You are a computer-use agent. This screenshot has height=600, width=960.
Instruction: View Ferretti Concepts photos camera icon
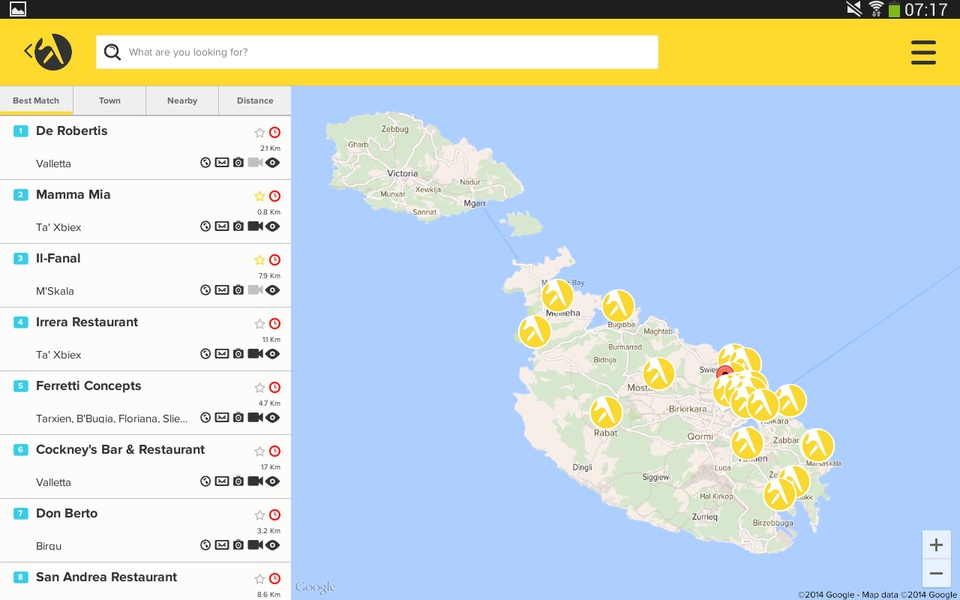(238, 417)
